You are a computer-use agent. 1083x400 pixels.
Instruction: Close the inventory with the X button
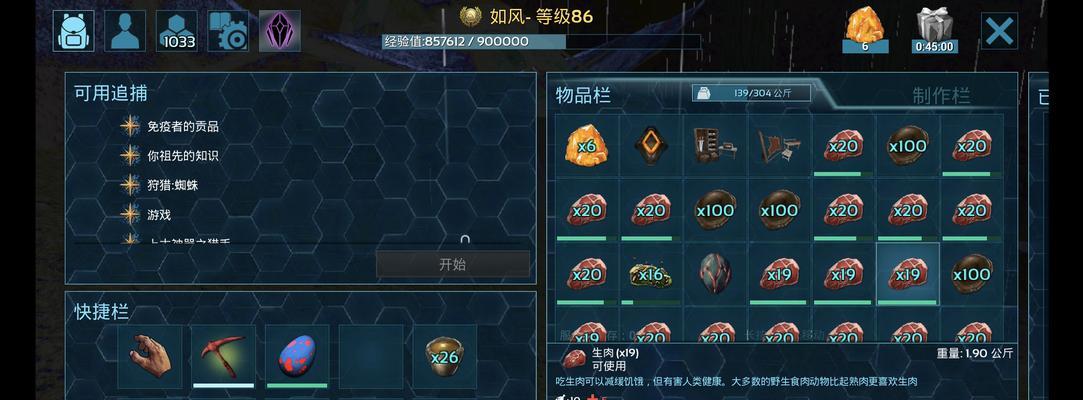(999, 31)
